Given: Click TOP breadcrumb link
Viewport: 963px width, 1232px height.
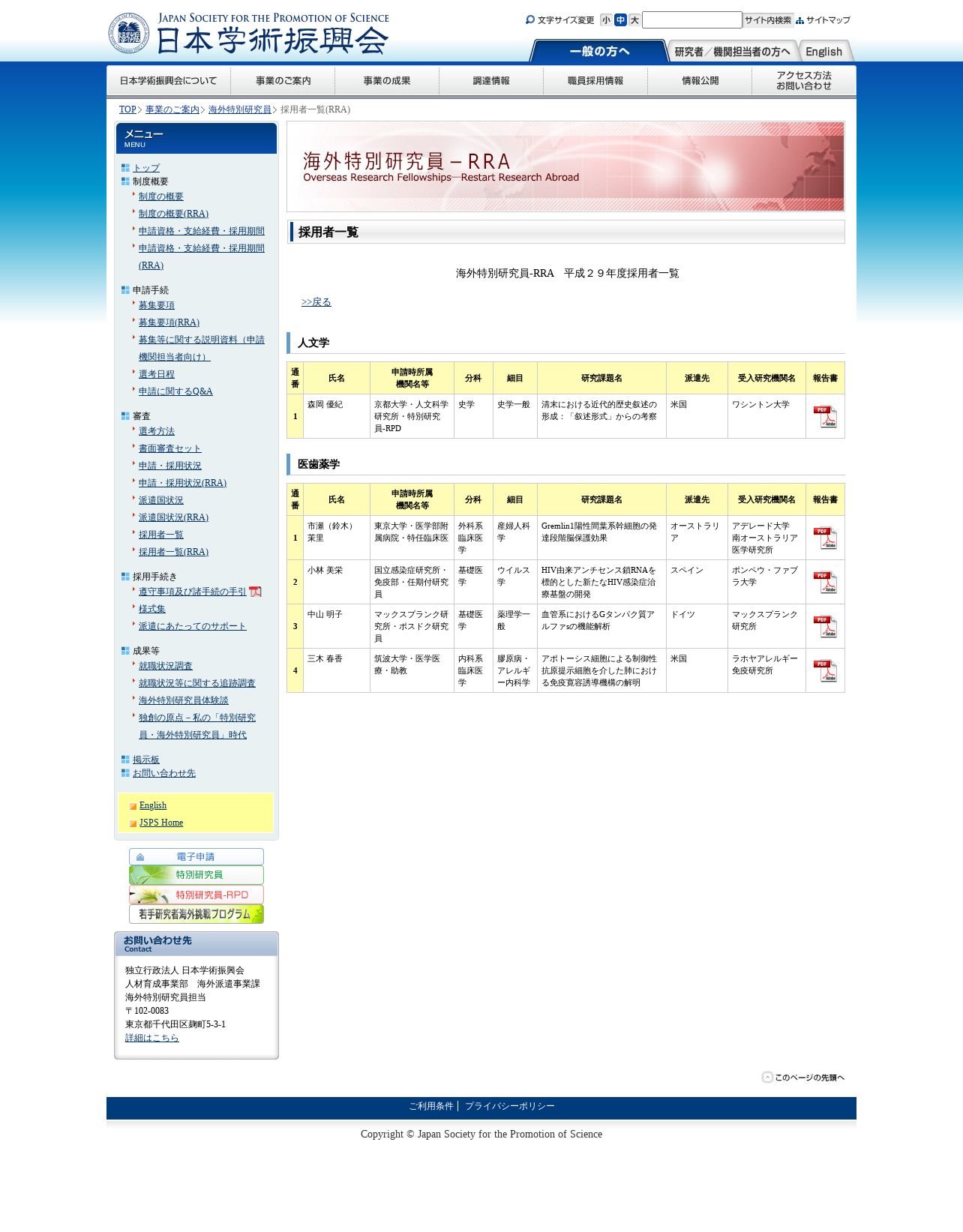Looking at the screenshot, I should [x=127, y=109].
